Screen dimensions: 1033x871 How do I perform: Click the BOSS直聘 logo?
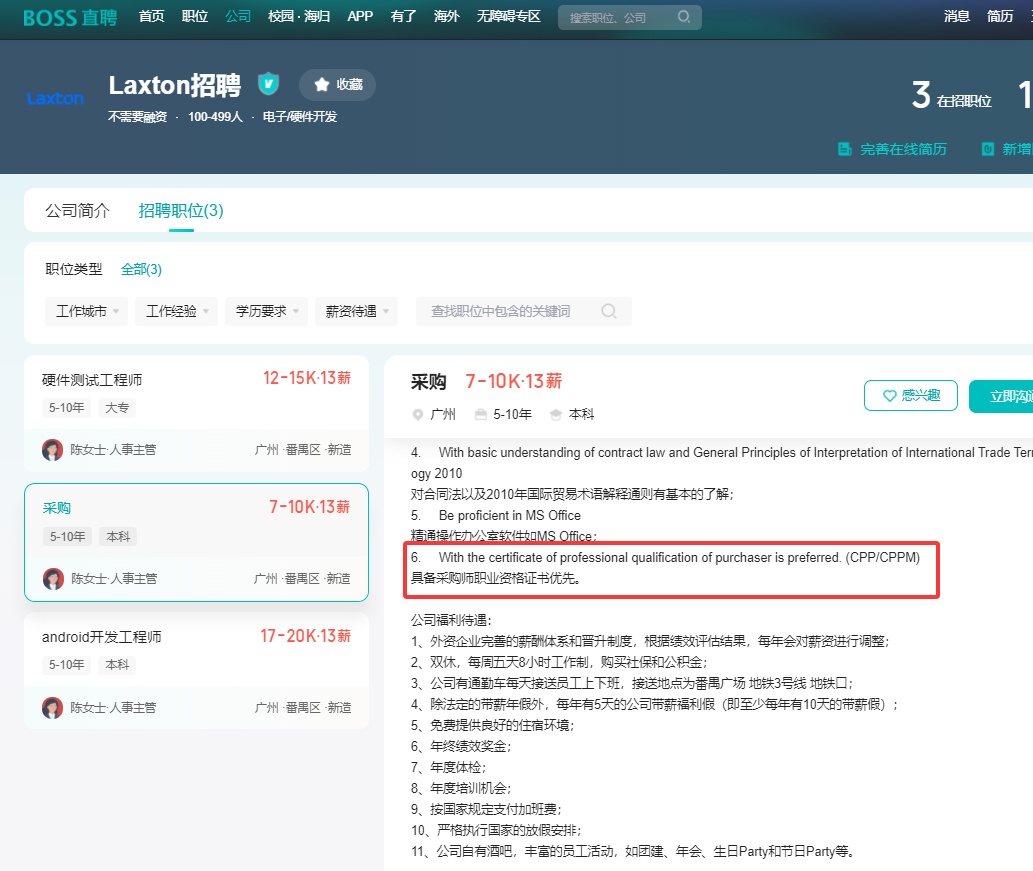tap(68, 17)
